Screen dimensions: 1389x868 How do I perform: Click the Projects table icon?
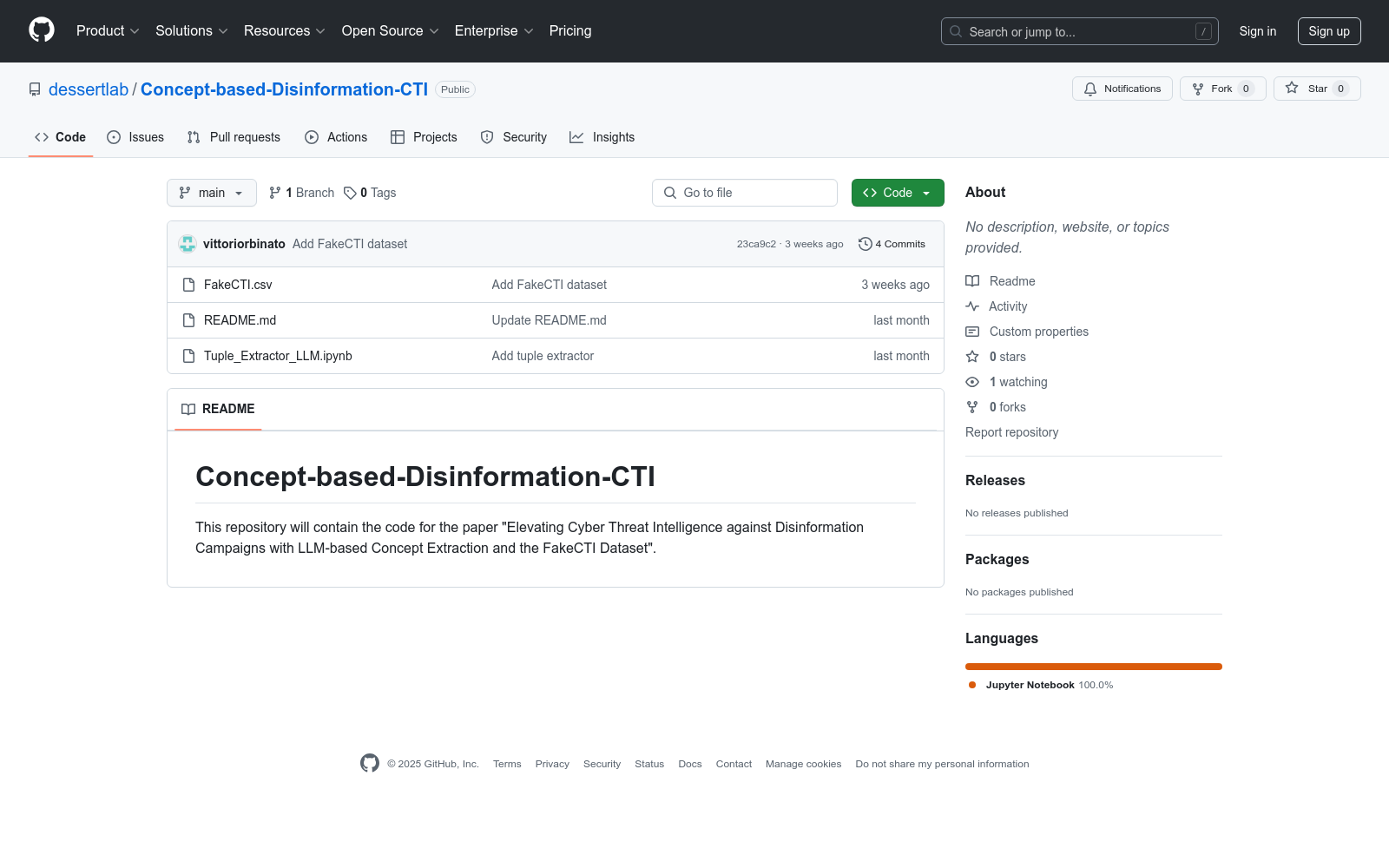[x=398, y=137]
